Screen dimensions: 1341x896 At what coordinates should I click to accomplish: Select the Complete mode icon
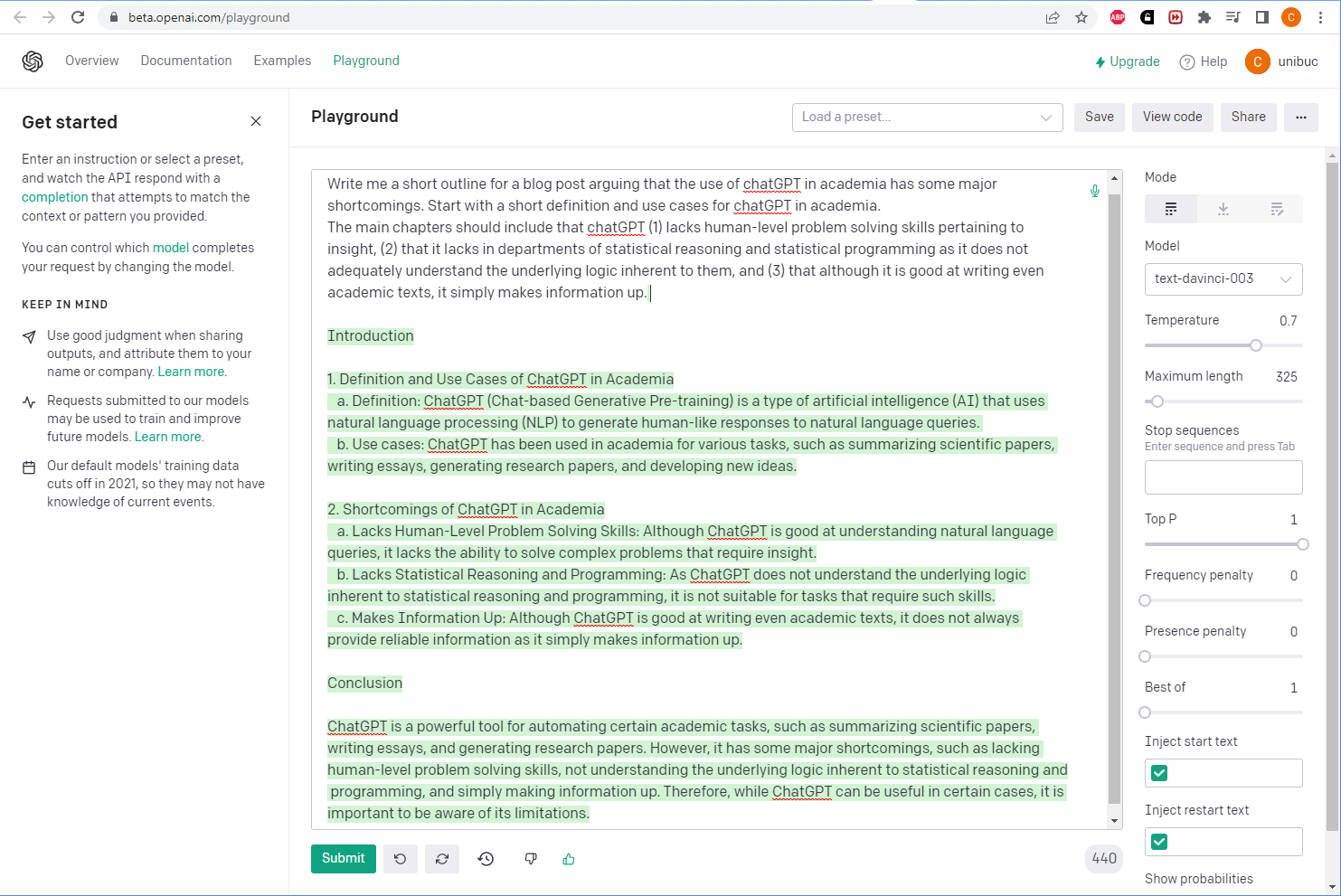pyautogui.click(x=1171, y=209)
